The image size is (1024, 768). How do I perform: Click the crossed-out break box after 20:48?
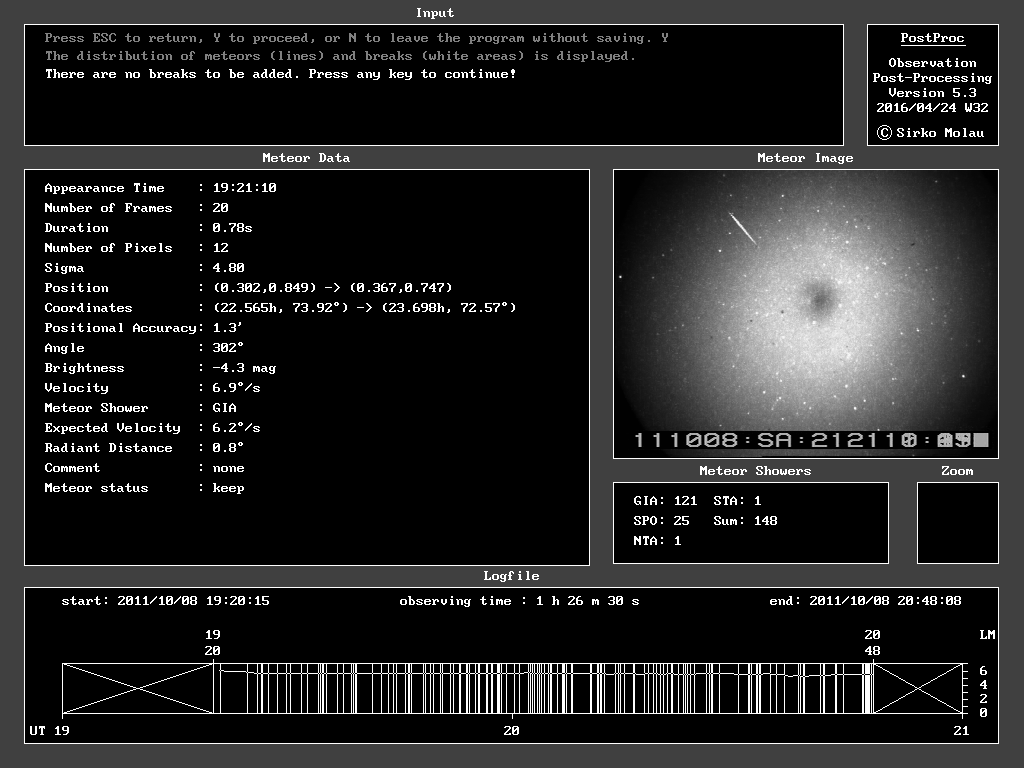click(918, 688)
